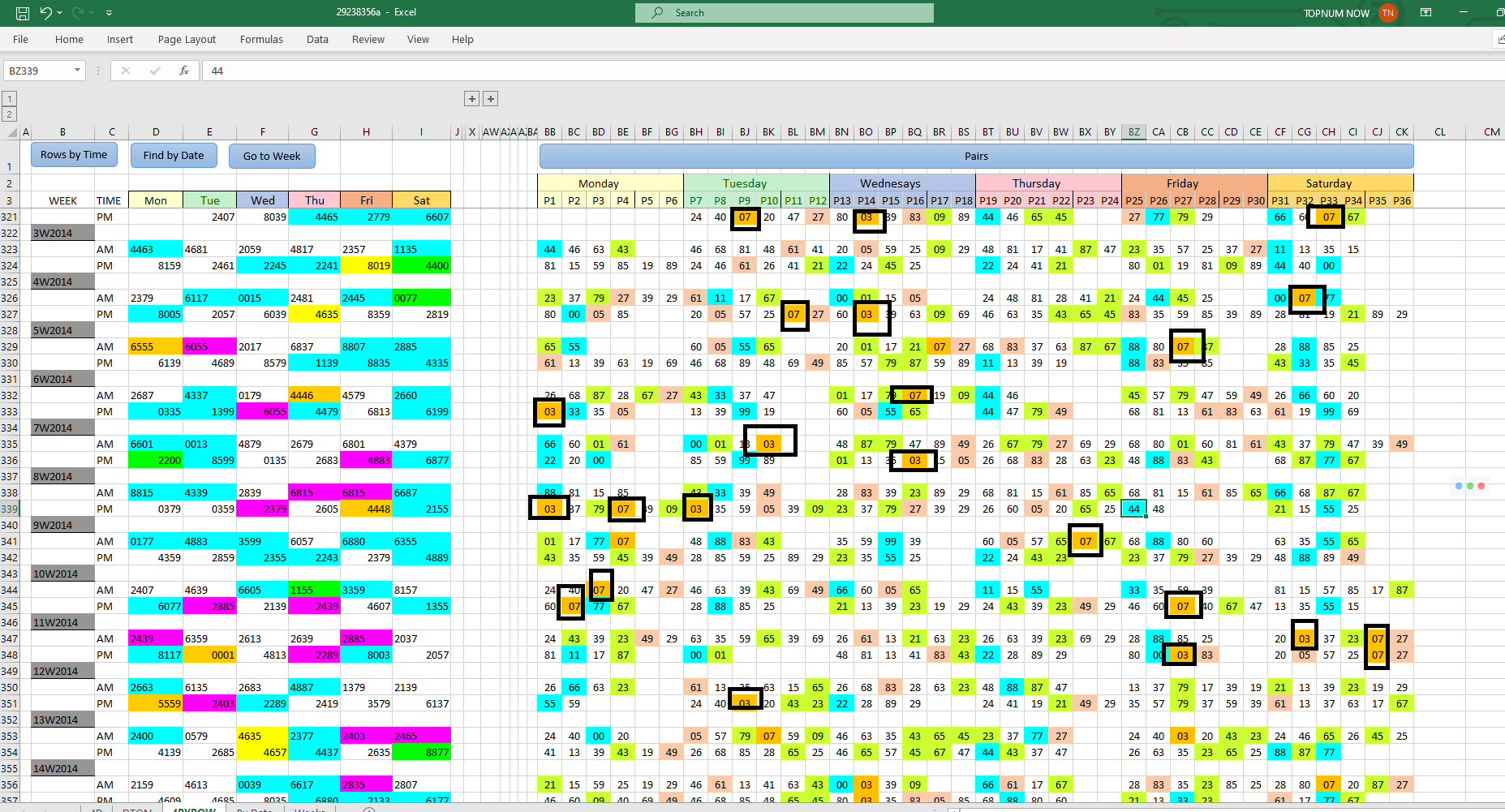
Task: Click the Go to Week button
Action: (272, 157)
